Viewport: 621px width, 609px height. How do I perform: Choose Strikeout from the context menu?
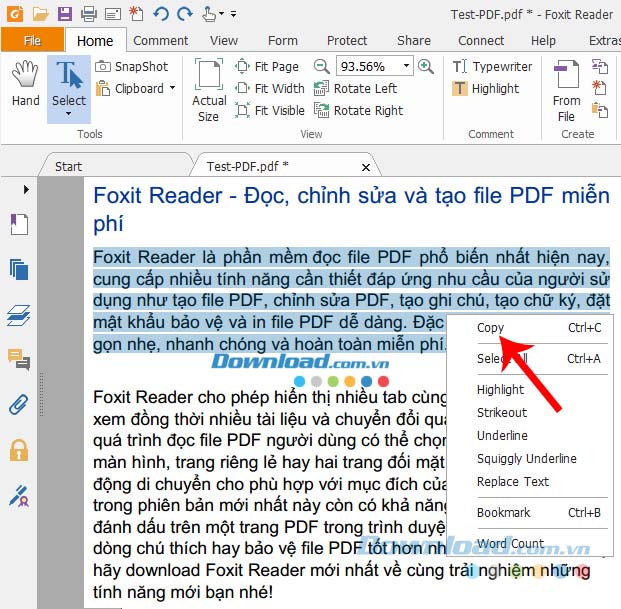(530, 413)
